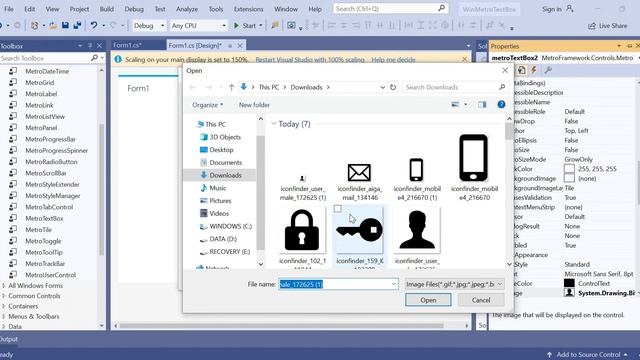
Task: Click the Refresh icon beside address bar
Action: [x=393, y=87]
